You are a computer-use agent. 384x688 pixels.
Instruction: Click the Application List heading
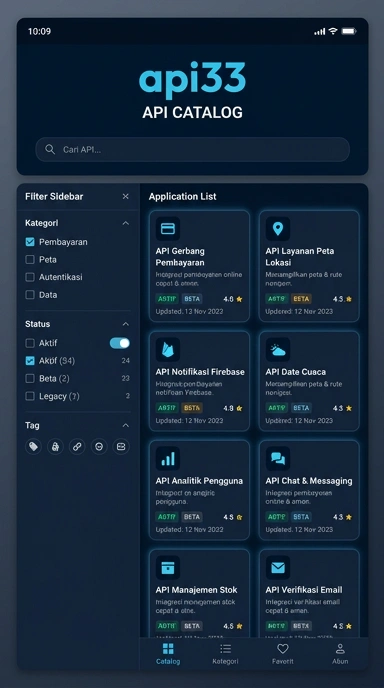point(183,197)
